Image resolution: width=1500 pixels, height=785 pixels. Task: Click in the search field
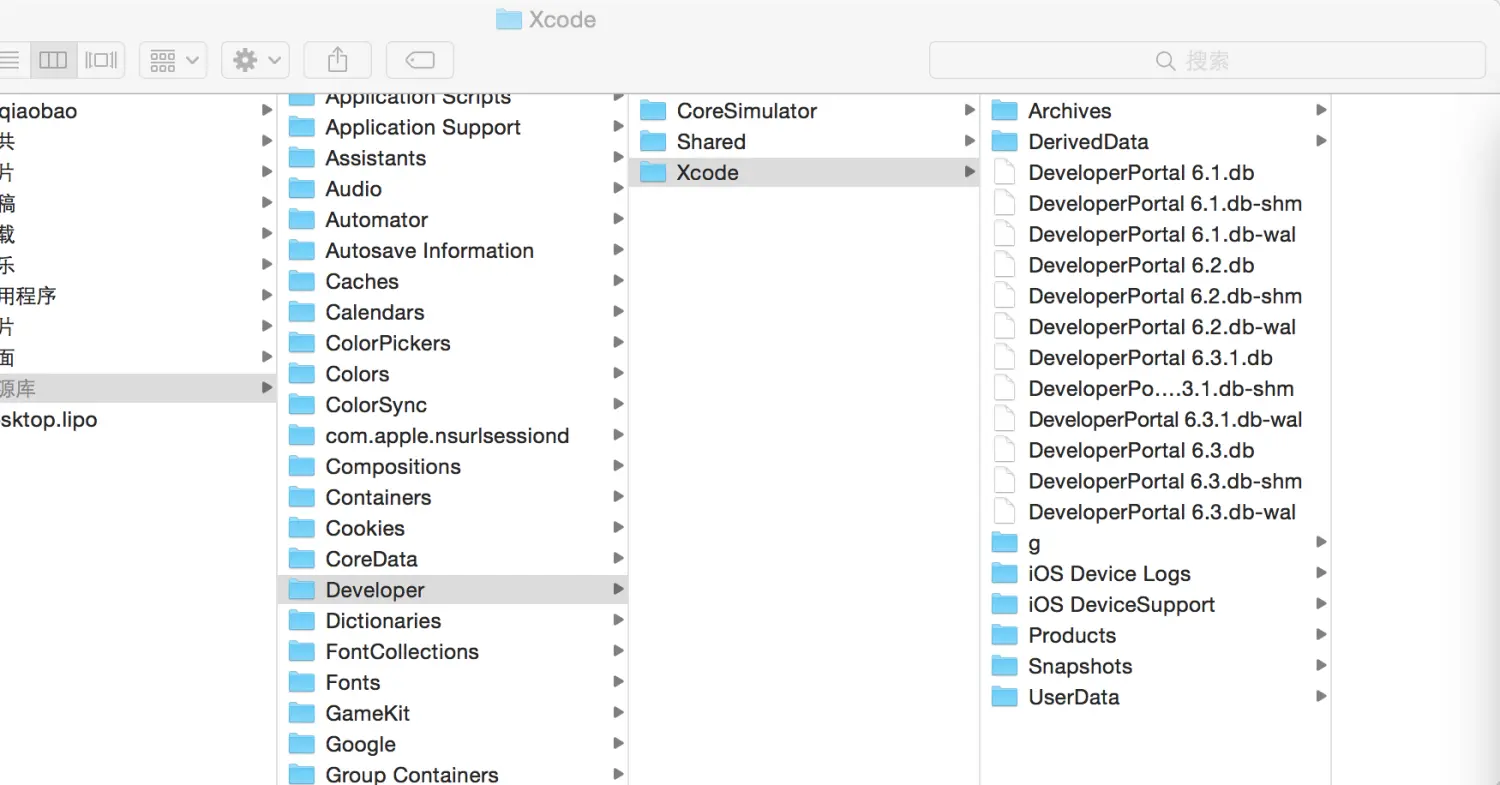pos(1207,60)
